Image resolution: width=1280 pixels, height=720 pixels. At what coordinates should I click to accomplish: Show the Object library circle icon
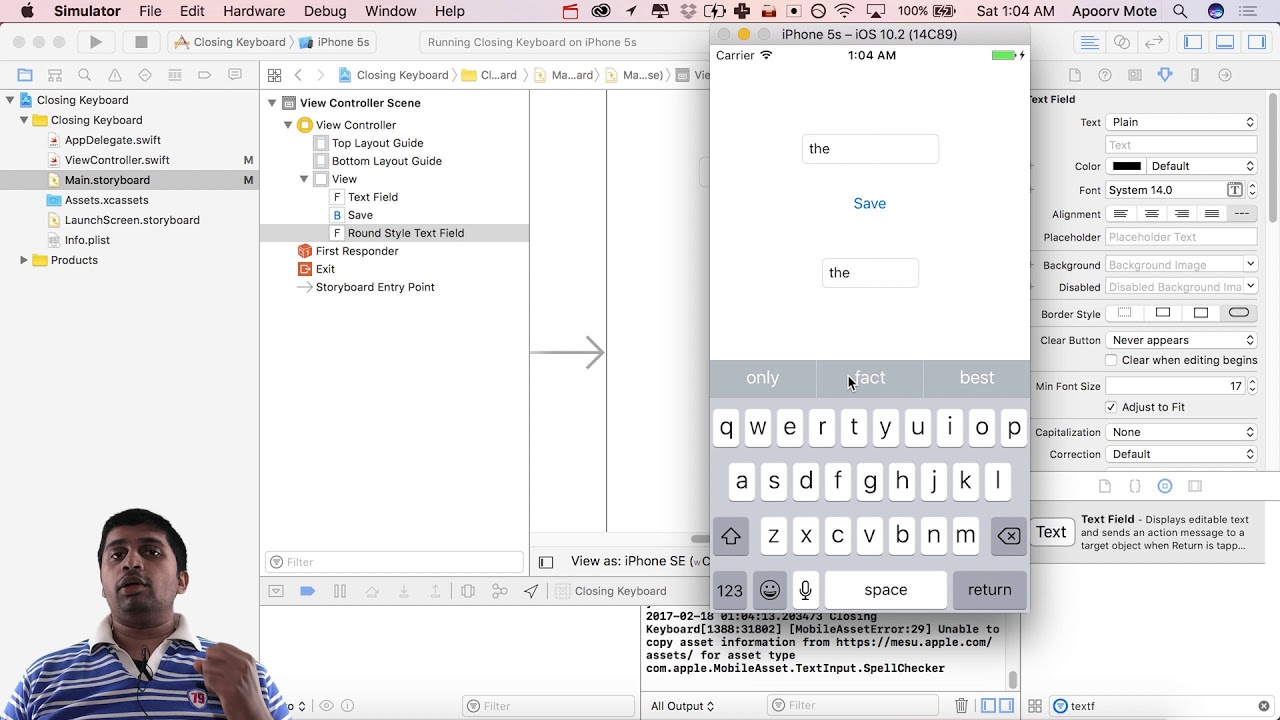pyautogui.click(x=1165, y=486)
